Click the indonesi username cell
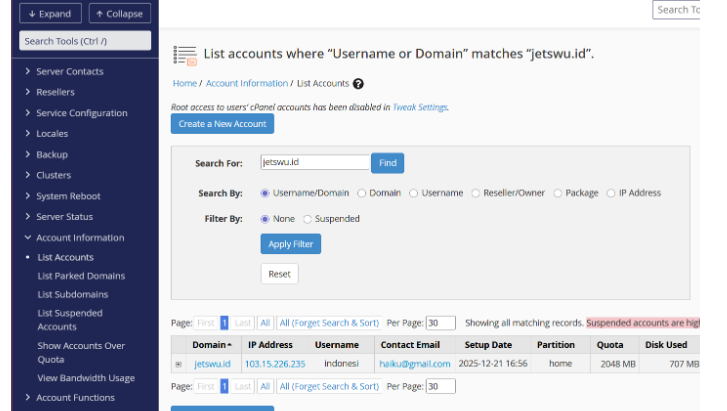This screenshot has width=727, height=411. point(341,364)
